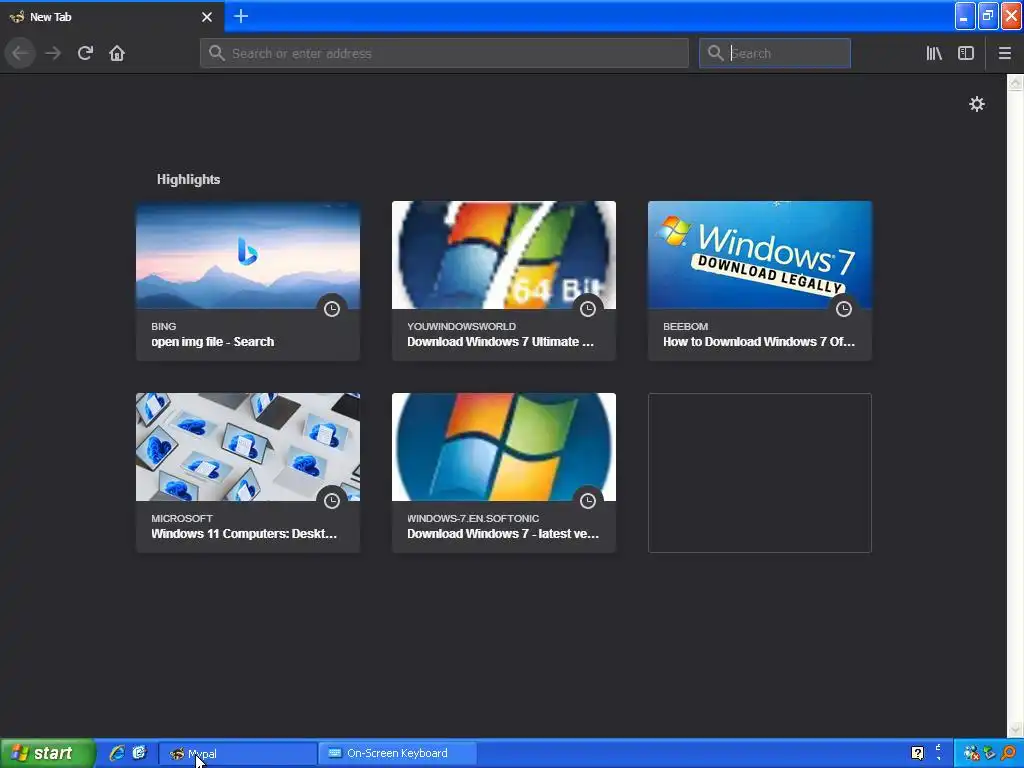Viewport: 1024px width, 768px height.
Task: Open the Windows start menu
Action: (x=48, y=753)
